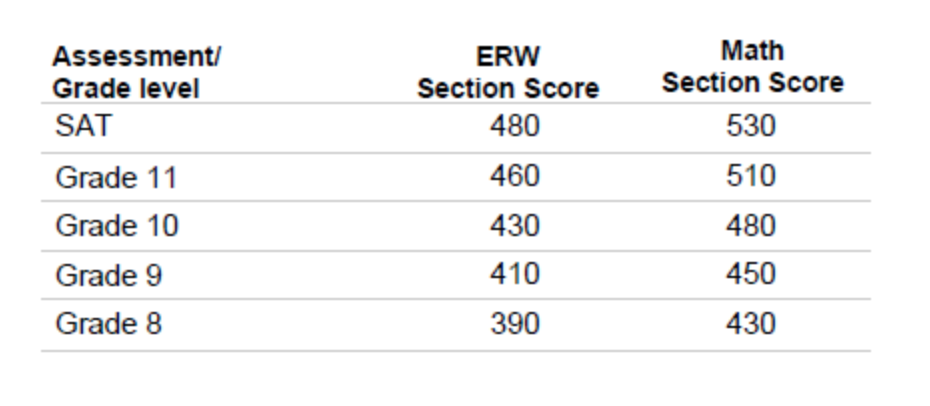This screenshot has width=930, height=406.
Task: Click the Grade 8 Math score 430
Action: click(751, 323)
